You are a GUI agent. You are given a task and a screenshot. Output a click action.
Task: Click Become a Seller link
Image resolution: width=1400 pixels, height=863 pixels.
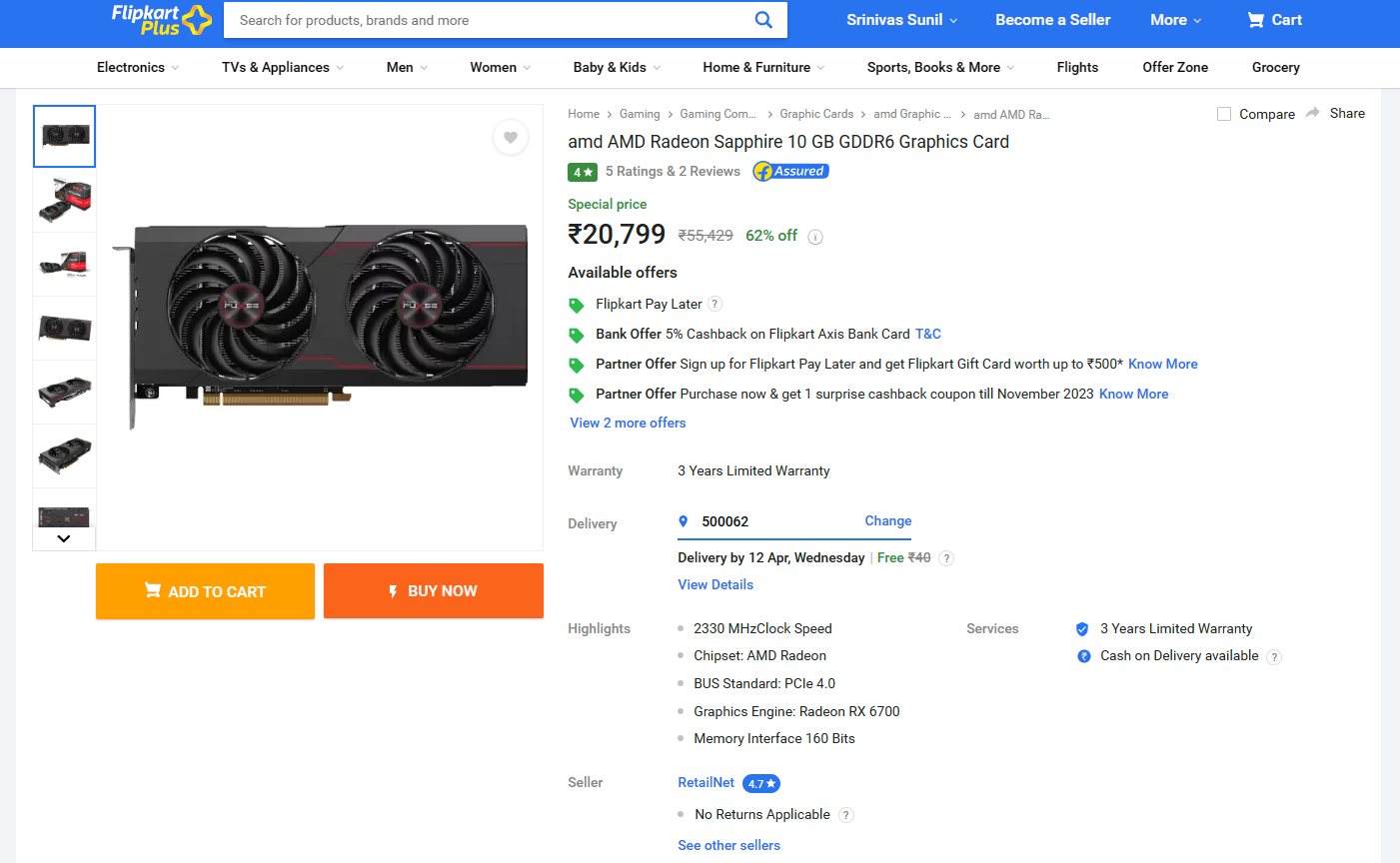[x=1053, y=20]
